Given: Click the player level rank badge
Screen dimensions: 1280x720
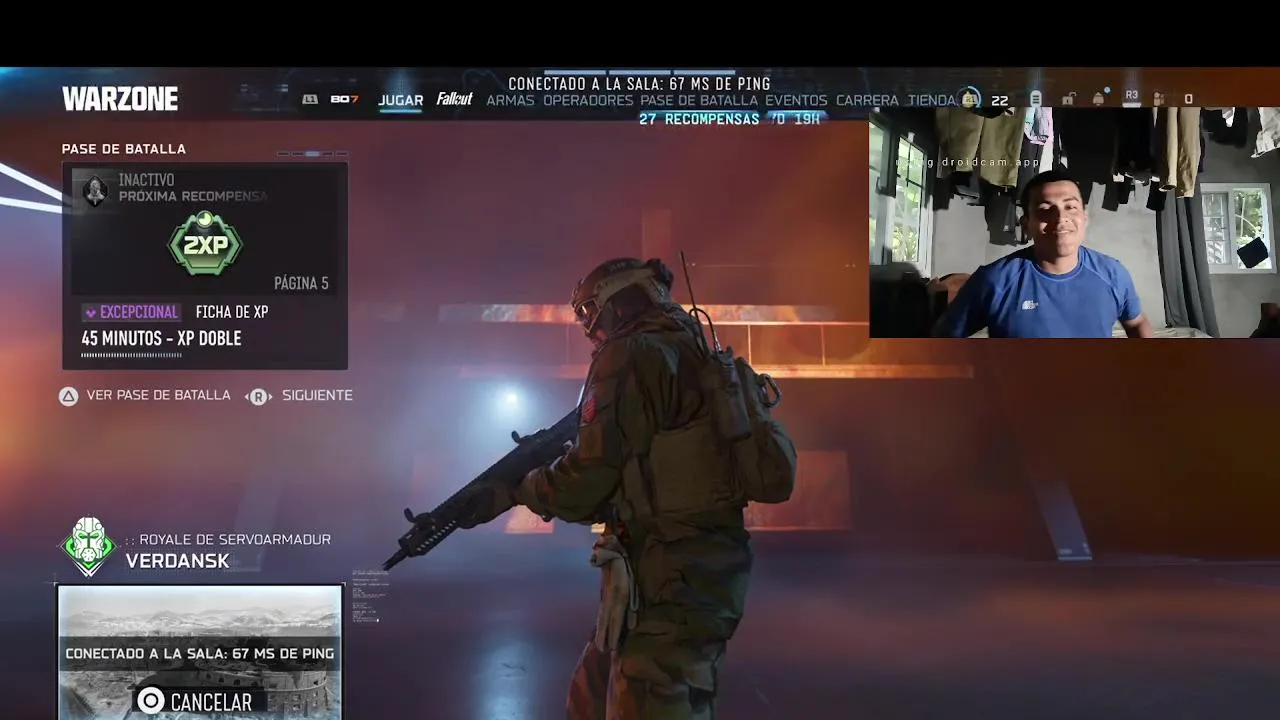Looking at the screenshot, I should tap(970, 98).
